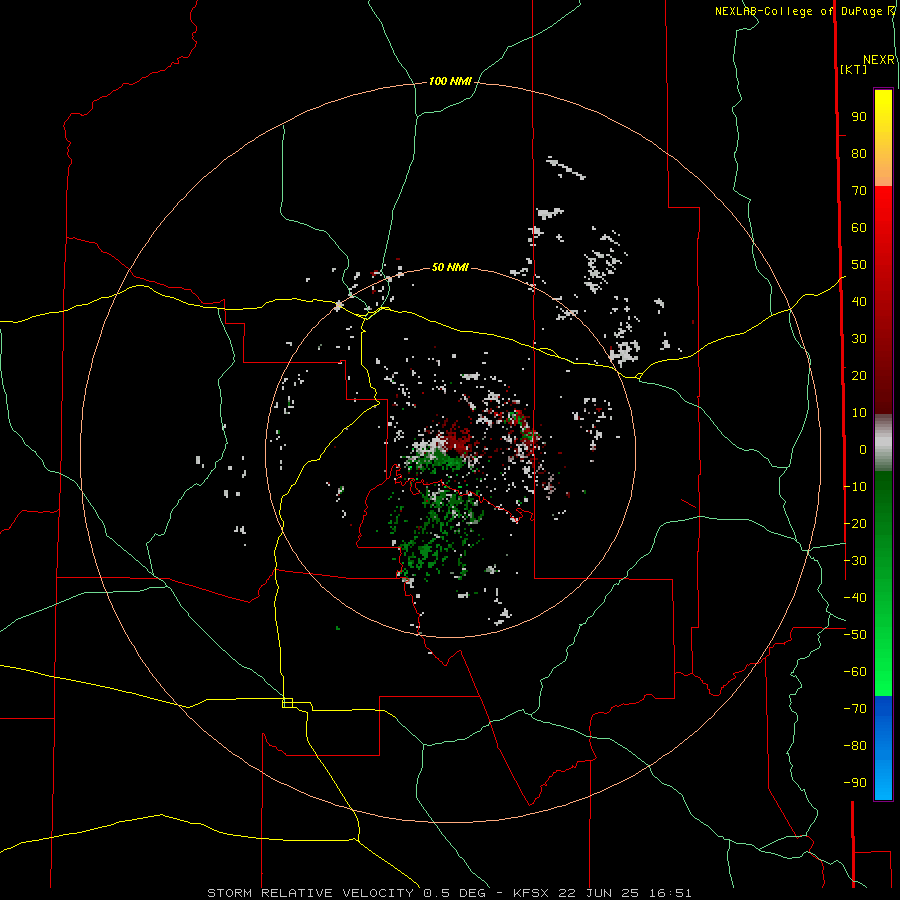
Task: Click the -40 value on the velocity scale
Action: click(855, 598)
